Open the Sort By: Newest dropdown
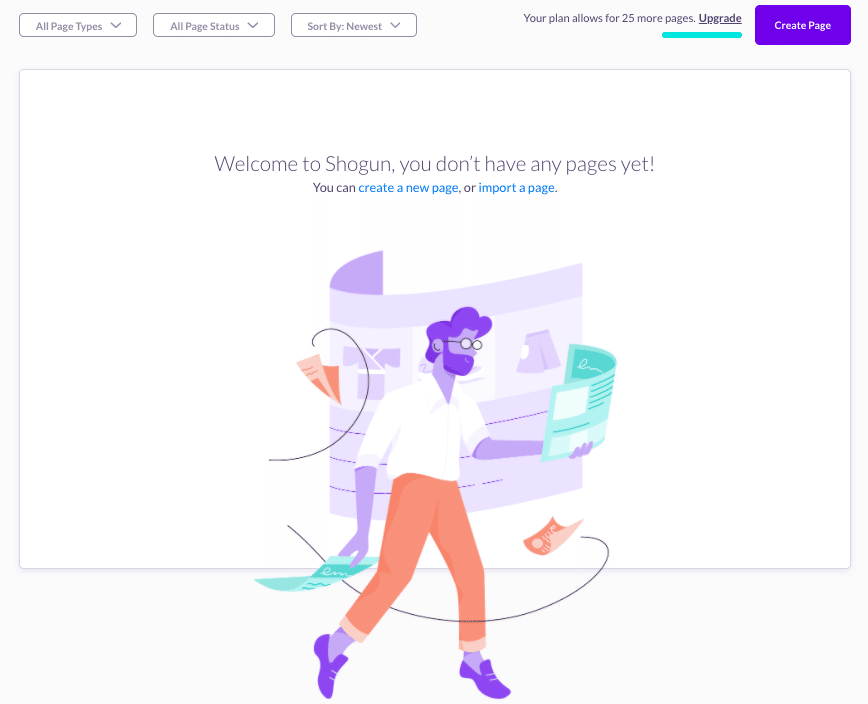Image resolution: width=868 pixels, height=704 pixels. pos(354,25)
